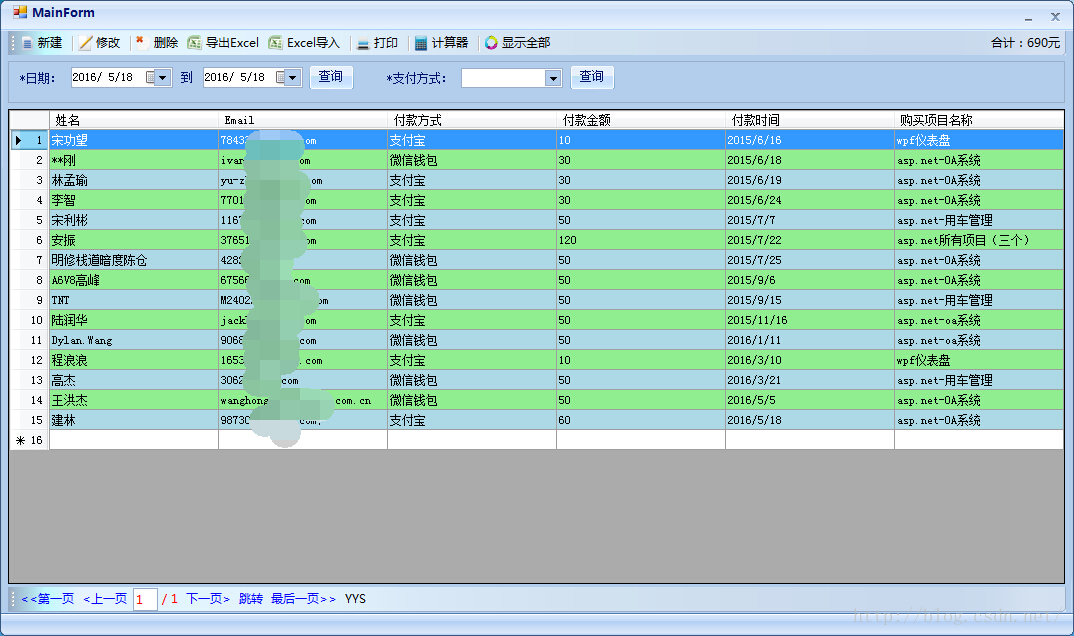Viewport: 1074px width, 636px height.
Task: Go to 最后一页 last page link
Action: tap(303, 599)
